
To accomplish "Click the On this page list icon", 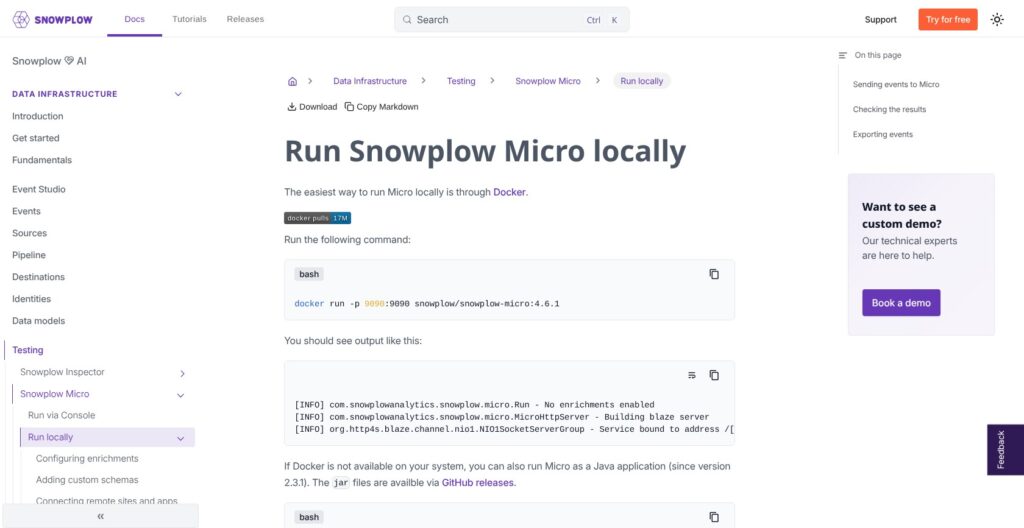I will tap(842, 56).
